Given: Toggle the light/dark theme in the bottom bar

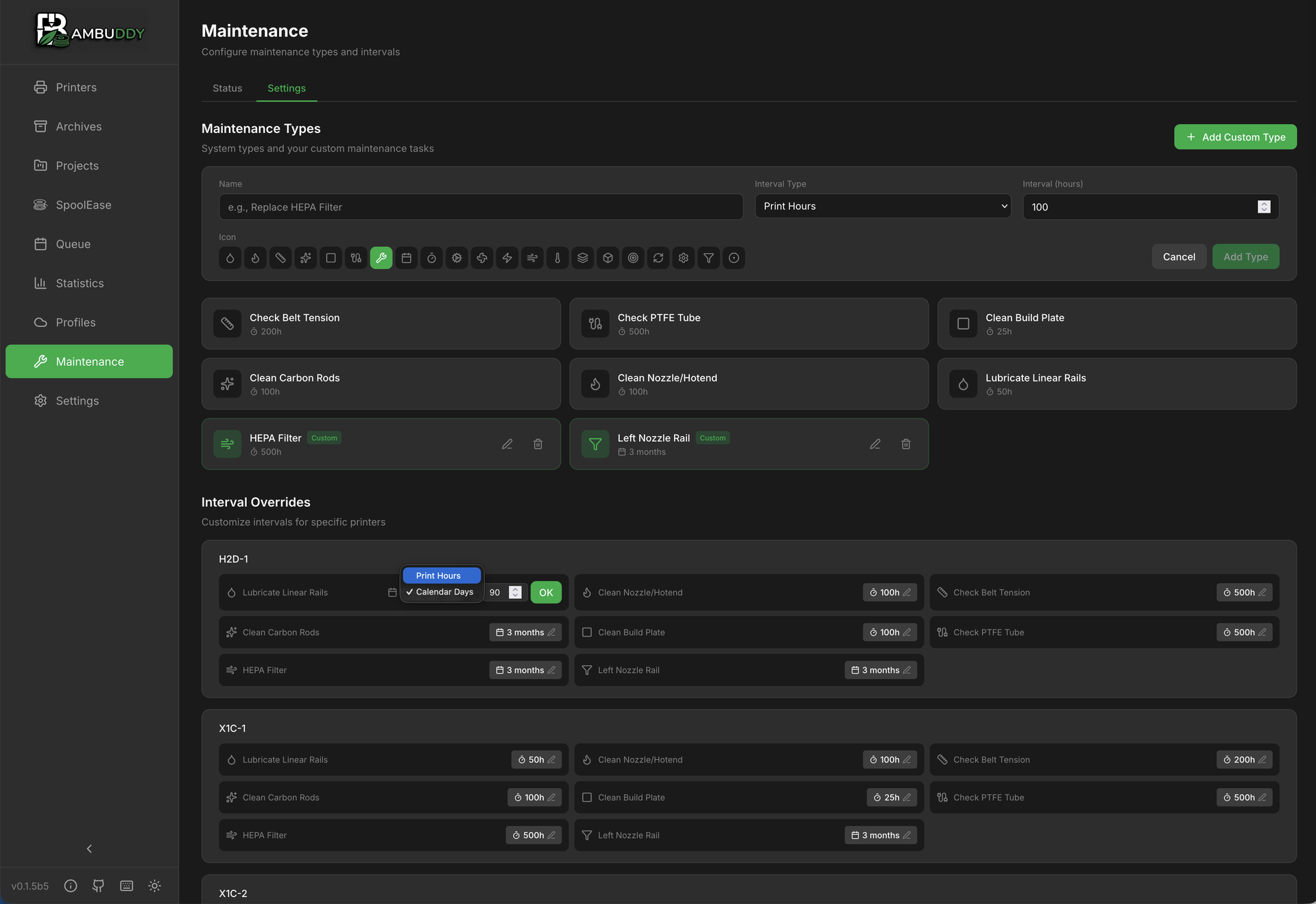Looking at the screenshot, I should coord(154,885).
